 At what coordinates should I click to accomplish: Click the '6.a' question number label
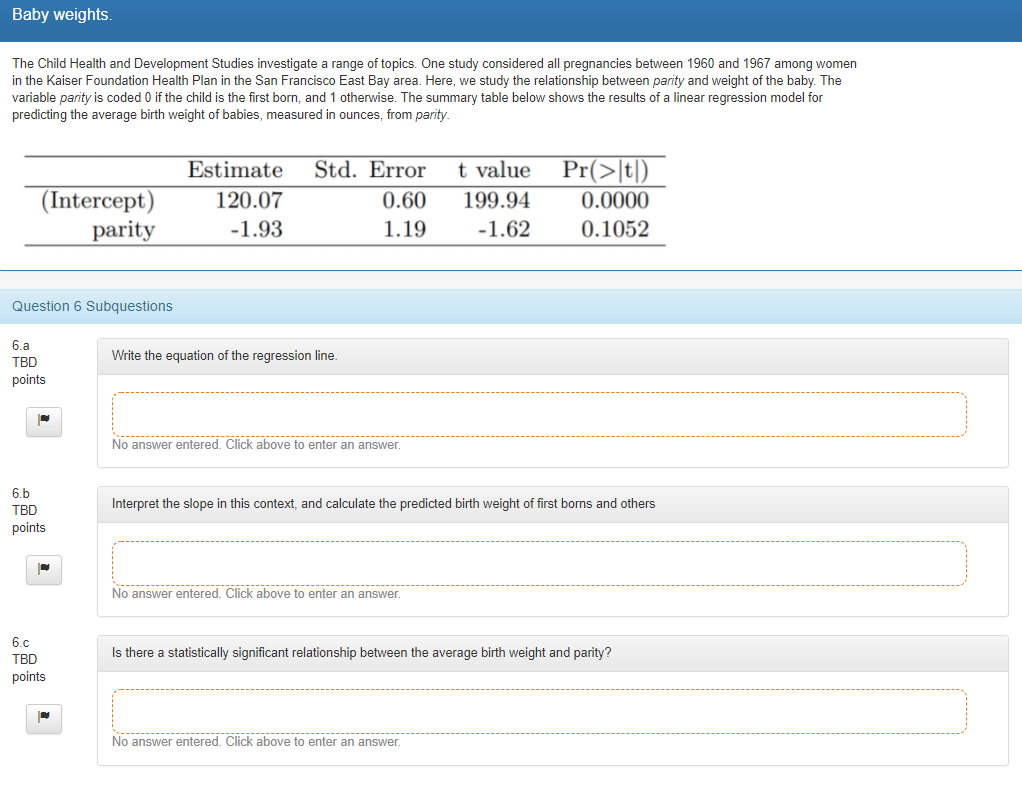(x=21, y=345)
